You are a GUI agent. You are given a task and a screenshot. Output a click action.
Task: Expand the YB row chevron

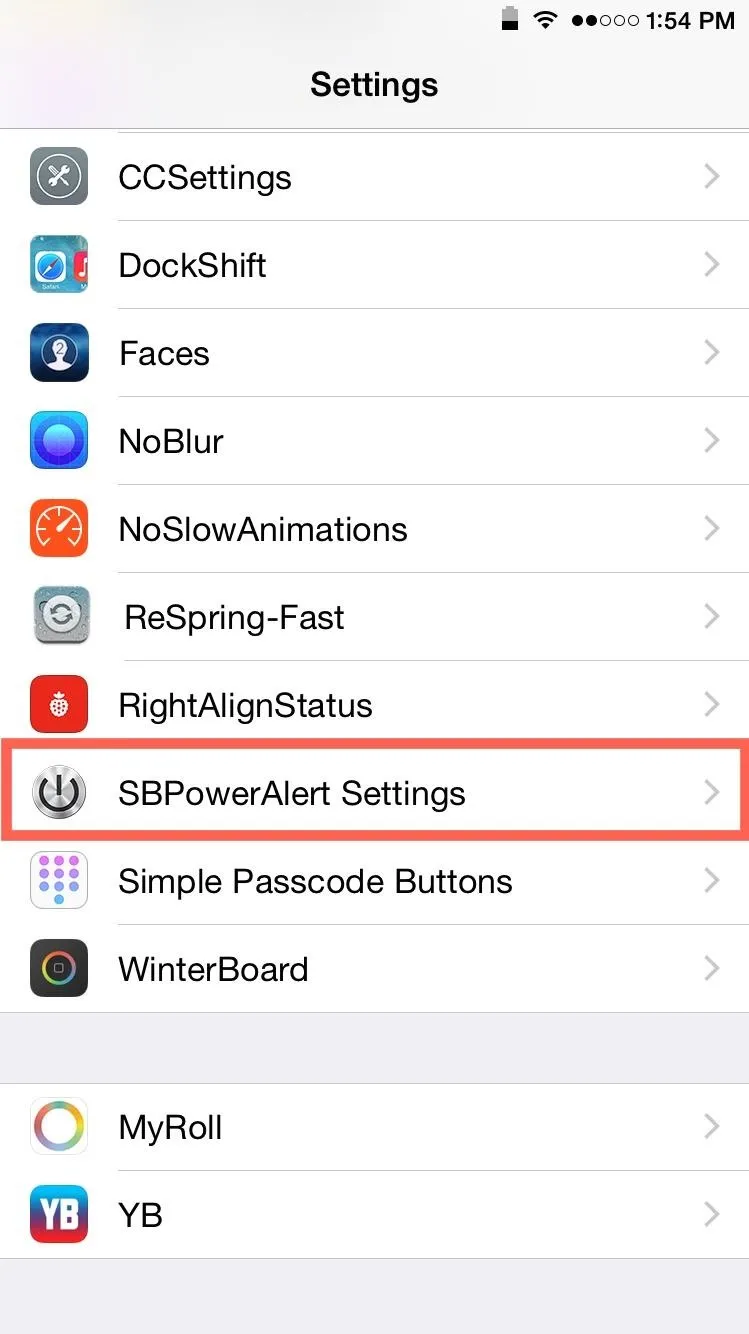click(x=712, y=1215)
